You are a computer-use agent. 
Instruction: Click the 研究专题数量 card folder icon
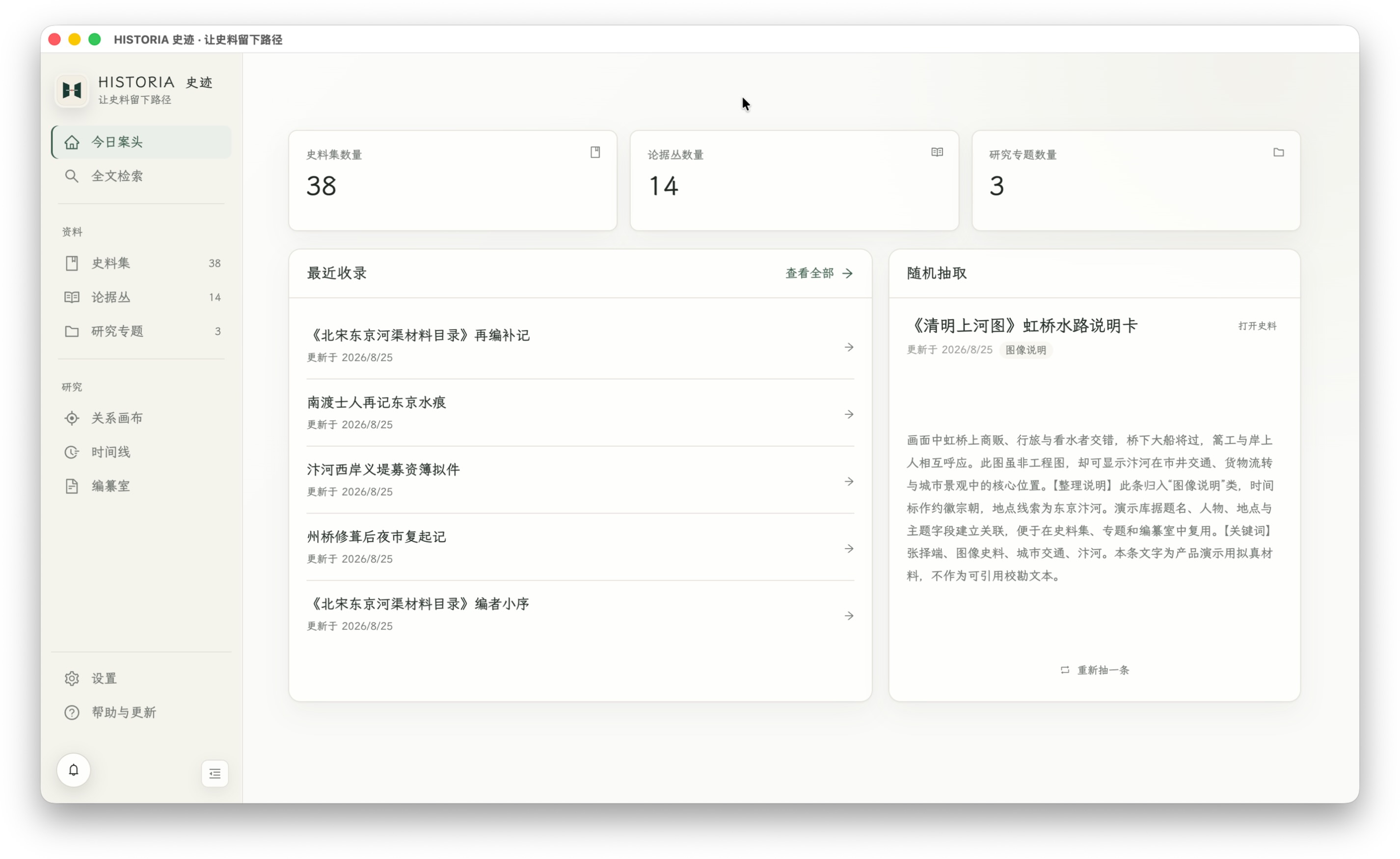1278,152
